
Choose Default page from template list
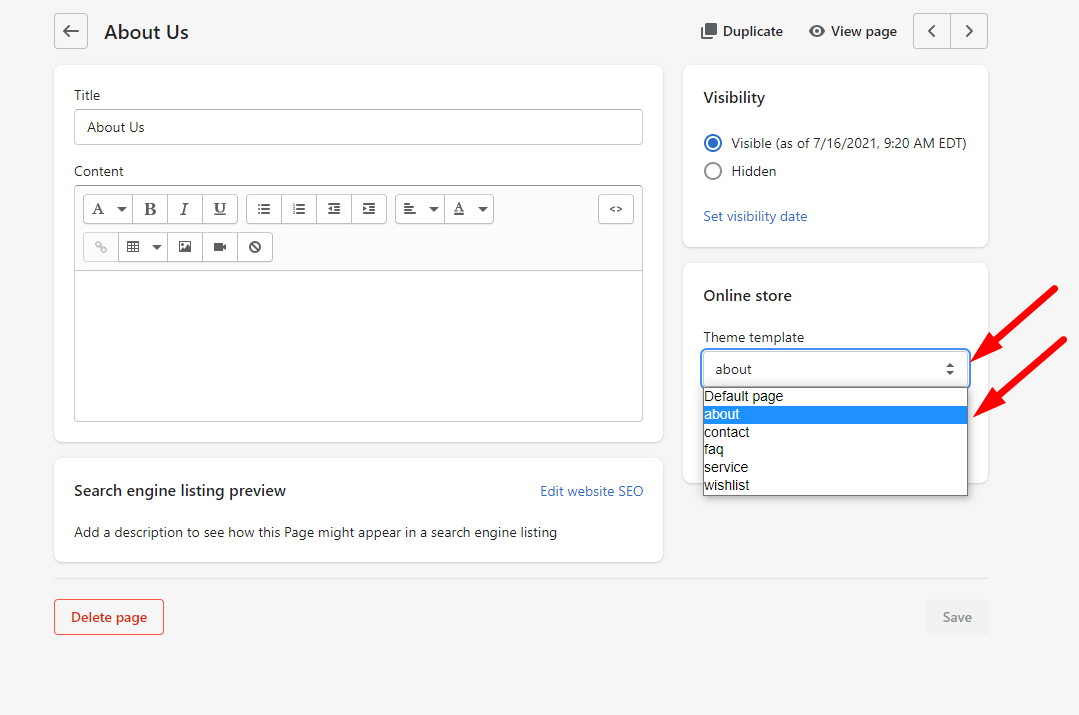pos(835,396)
